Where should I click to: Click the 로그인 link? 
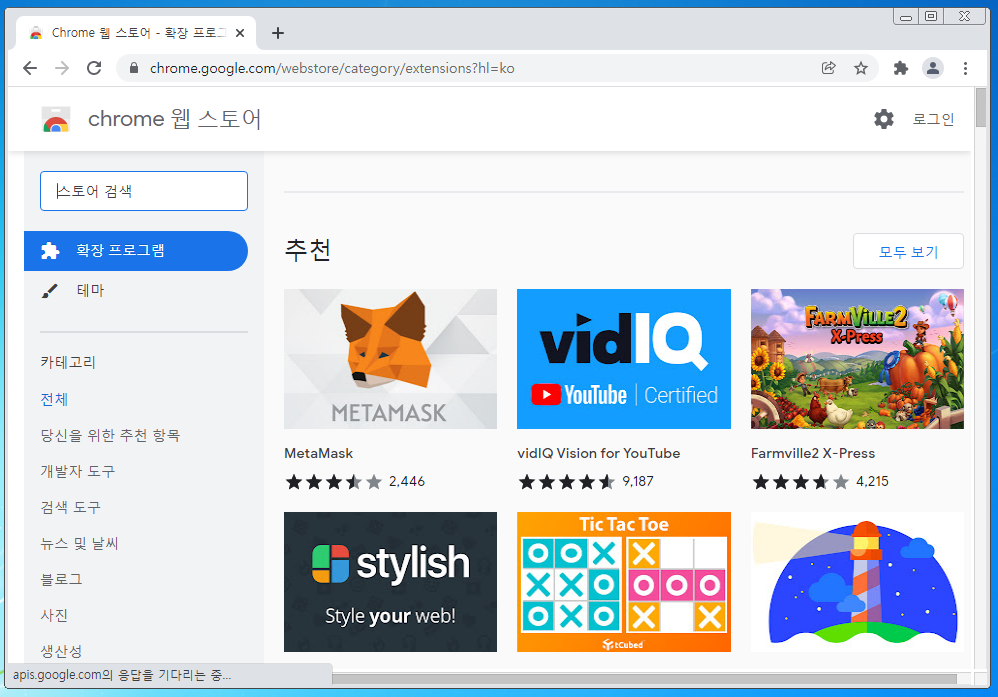(933, 119)
